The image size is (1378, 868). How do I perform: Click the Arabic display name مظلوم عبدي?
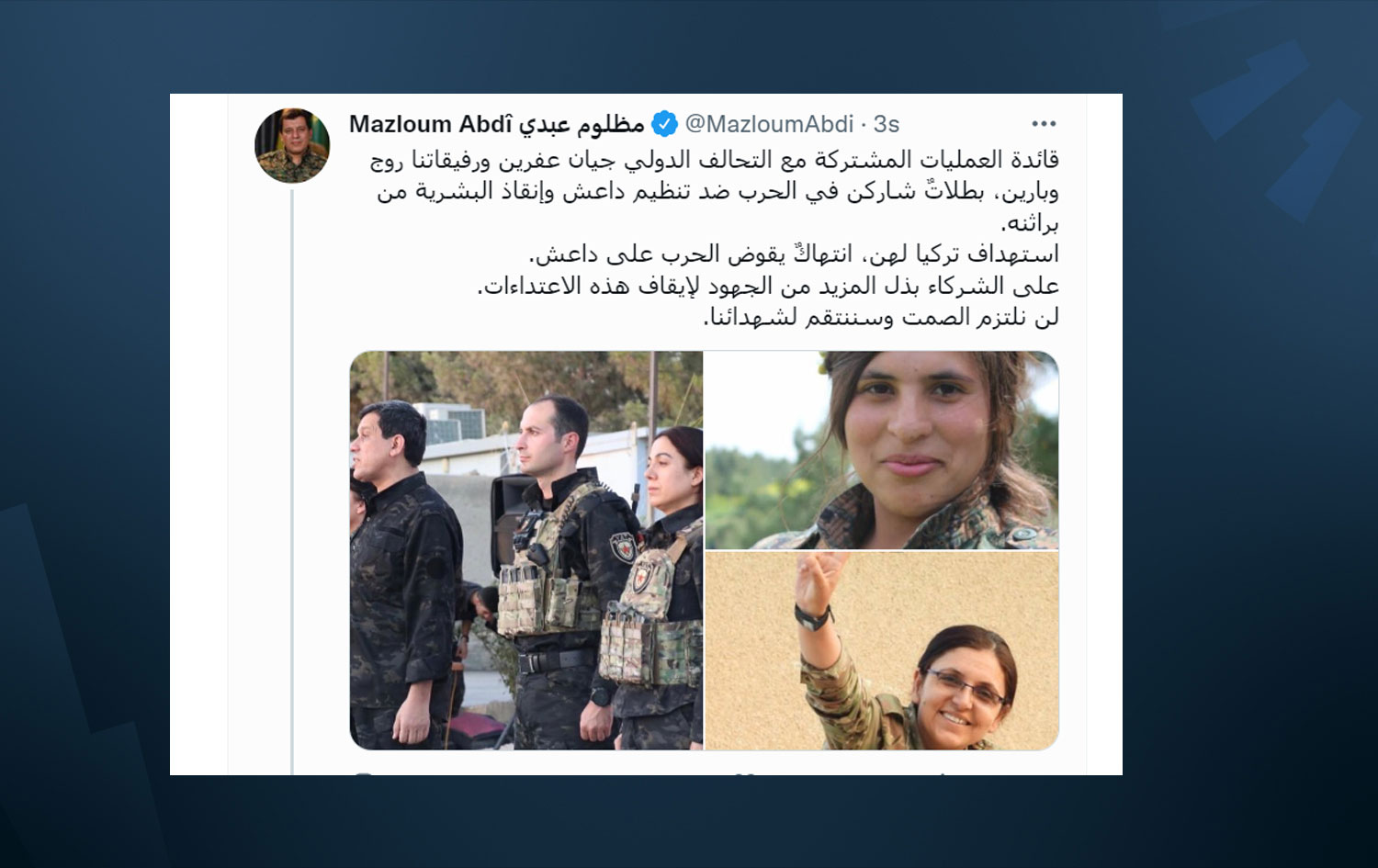click(582, 124)
